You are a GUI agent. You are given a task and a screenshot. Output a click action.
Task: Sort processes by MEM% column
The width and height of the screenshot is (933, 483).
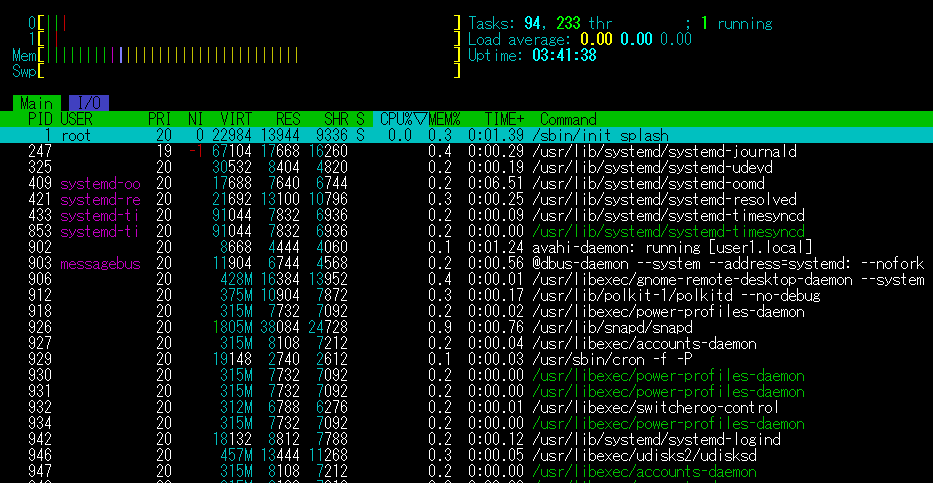click(445, 119)
